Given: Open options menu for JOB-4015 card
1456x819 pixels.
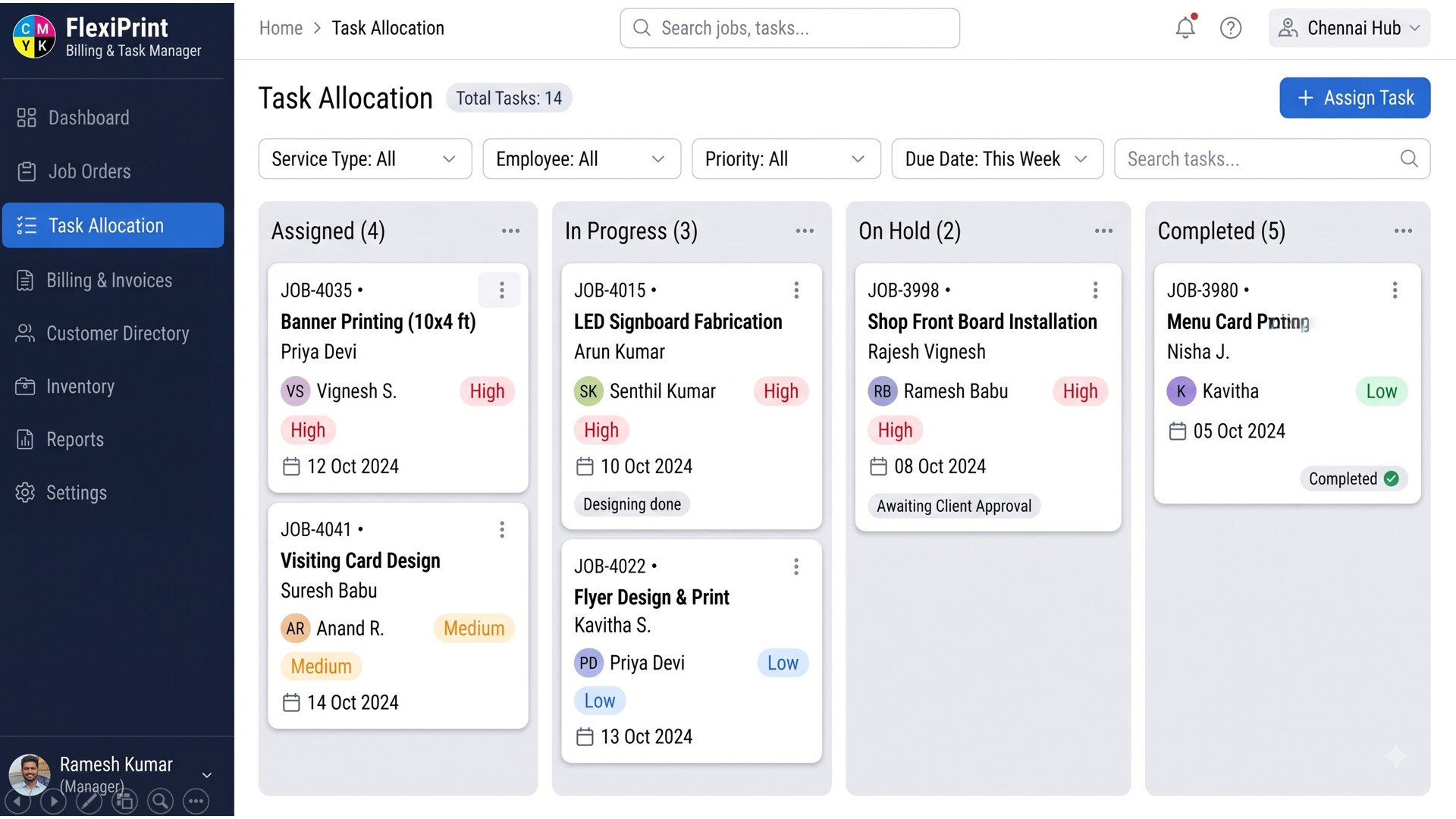Looking at the screenshot, I should click(x=795, y=290).
